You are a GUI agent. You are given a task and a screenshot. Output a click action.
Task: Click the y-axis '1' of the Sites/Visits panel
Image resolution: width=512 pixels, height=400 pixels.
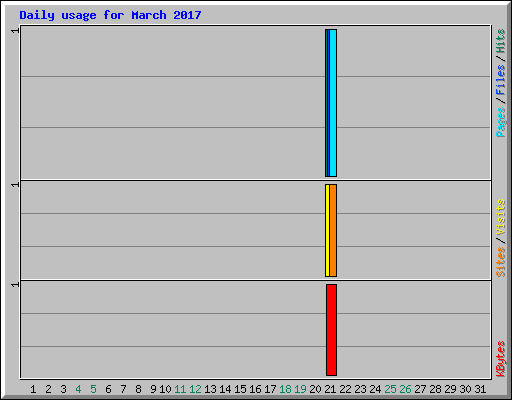point(15,185)
